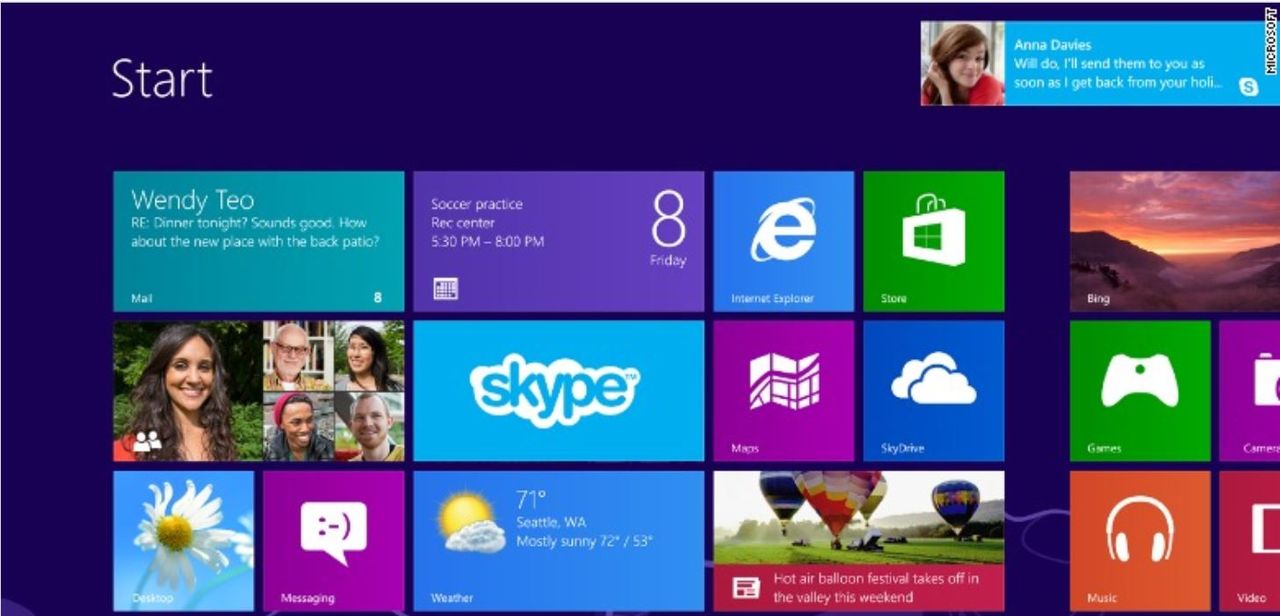Open the SkyDrive cloud tile
Screen dimensions: 1280x616
coord(933,390)
